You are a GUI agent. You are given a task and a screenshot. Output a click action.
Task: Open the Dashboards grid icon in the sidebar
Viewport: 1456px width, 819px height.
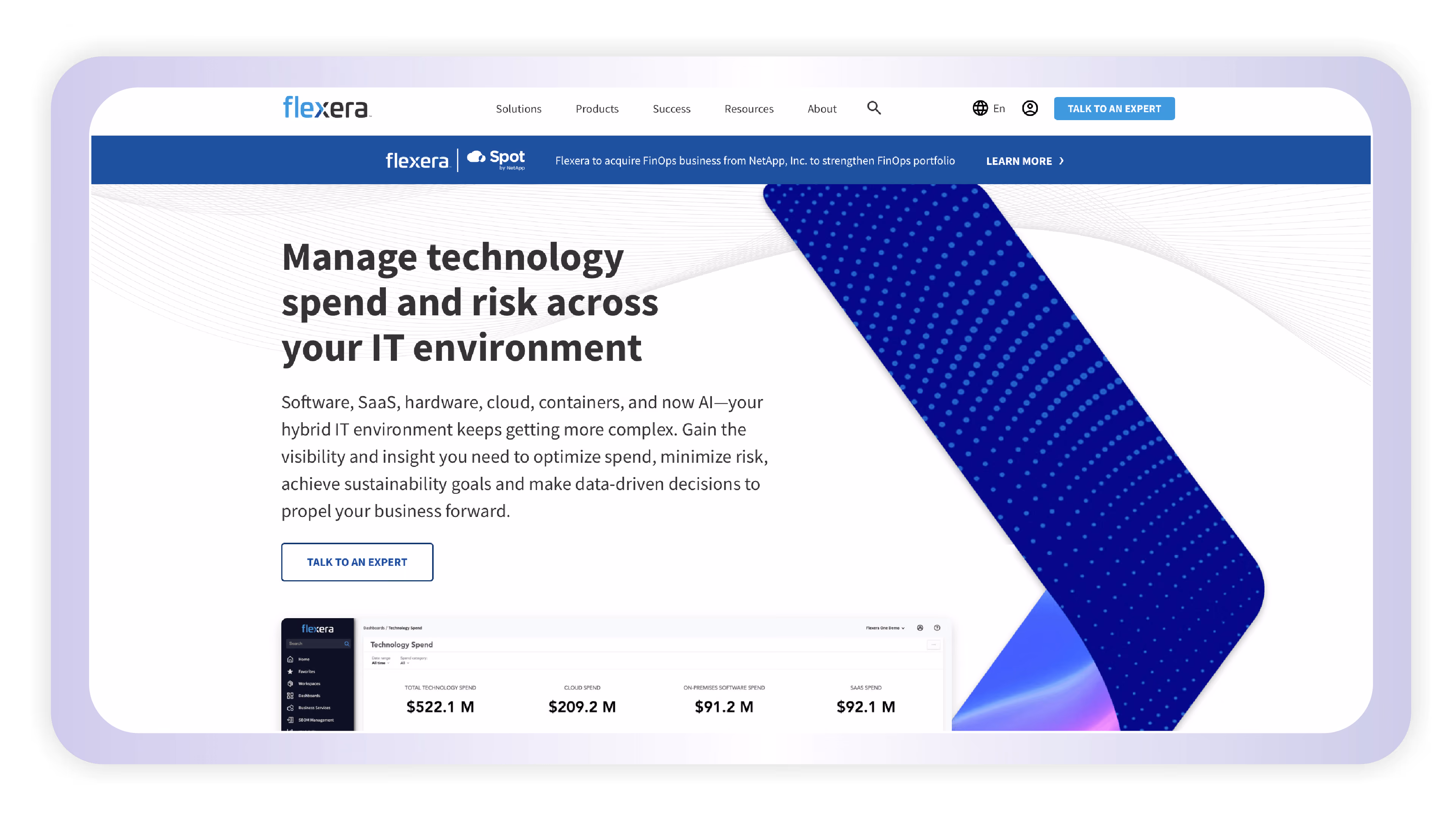(x=290, y=696)
